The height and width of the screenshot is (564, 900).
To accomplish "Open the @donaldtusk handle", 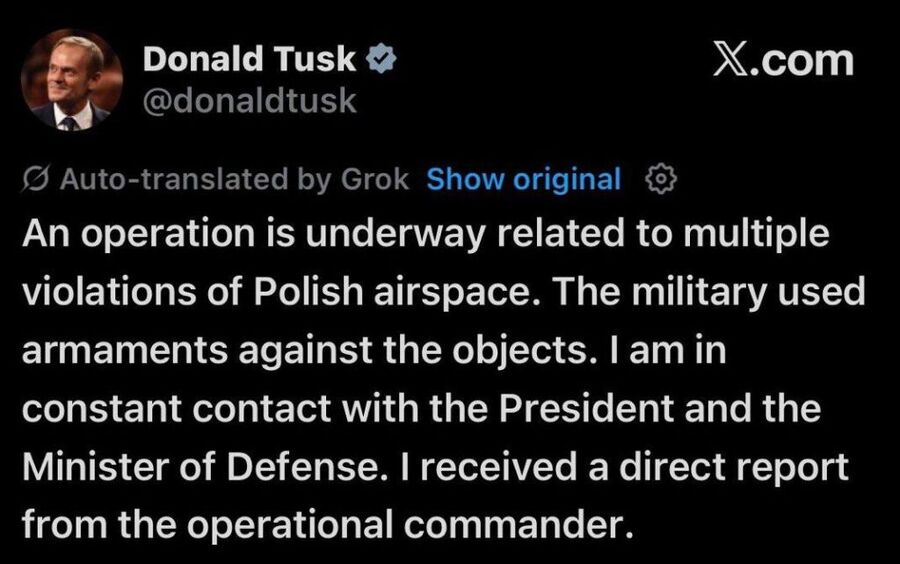I will (249, 101).
